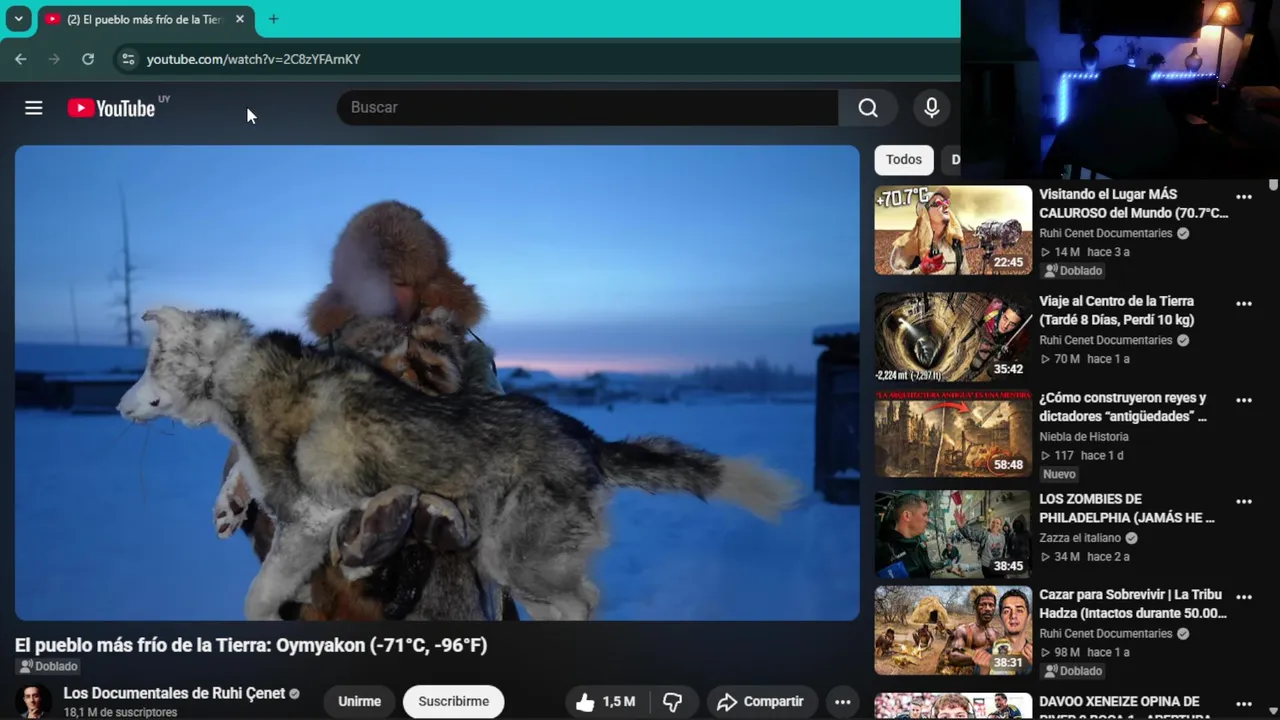Viewport: 1280px width, 720px height.
Task: Open thumbnail of LOS ZOMBIES DE PHILADELPHIA
Action: [953, 535]
